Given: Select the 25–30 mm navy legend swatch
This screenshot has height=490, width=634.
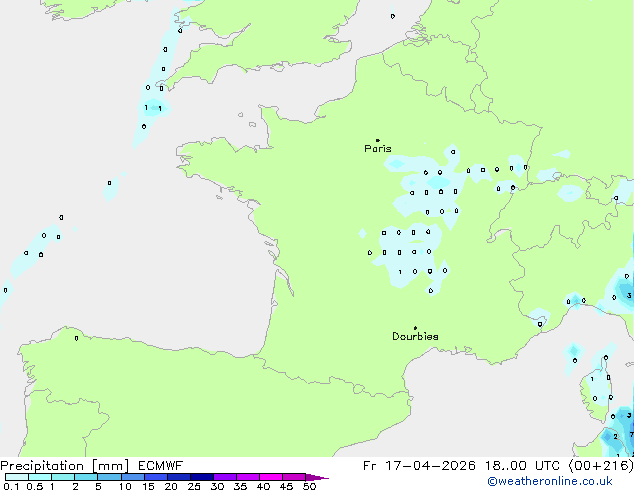Looking at the screenshot, I should coord(201,477).
